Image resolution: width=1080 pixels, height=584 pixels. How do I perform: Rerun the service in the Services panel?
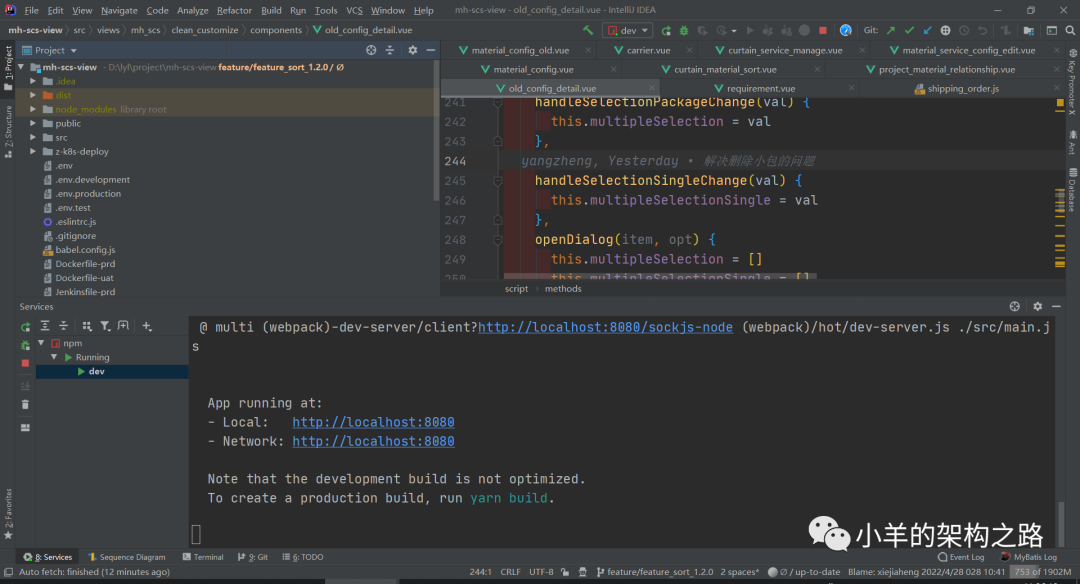pos(25,327)
